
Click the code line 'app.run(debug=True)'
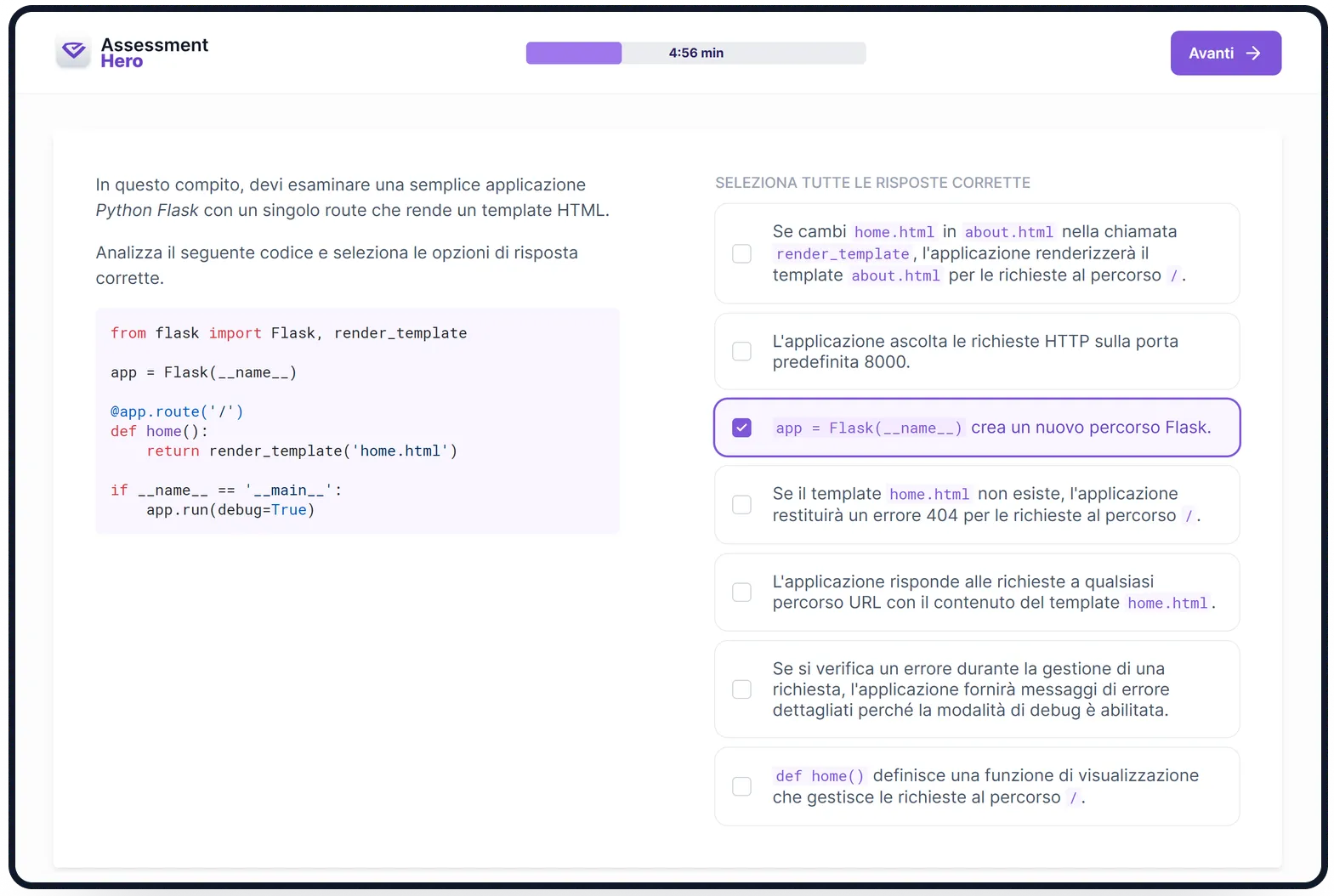coord(230,510)
